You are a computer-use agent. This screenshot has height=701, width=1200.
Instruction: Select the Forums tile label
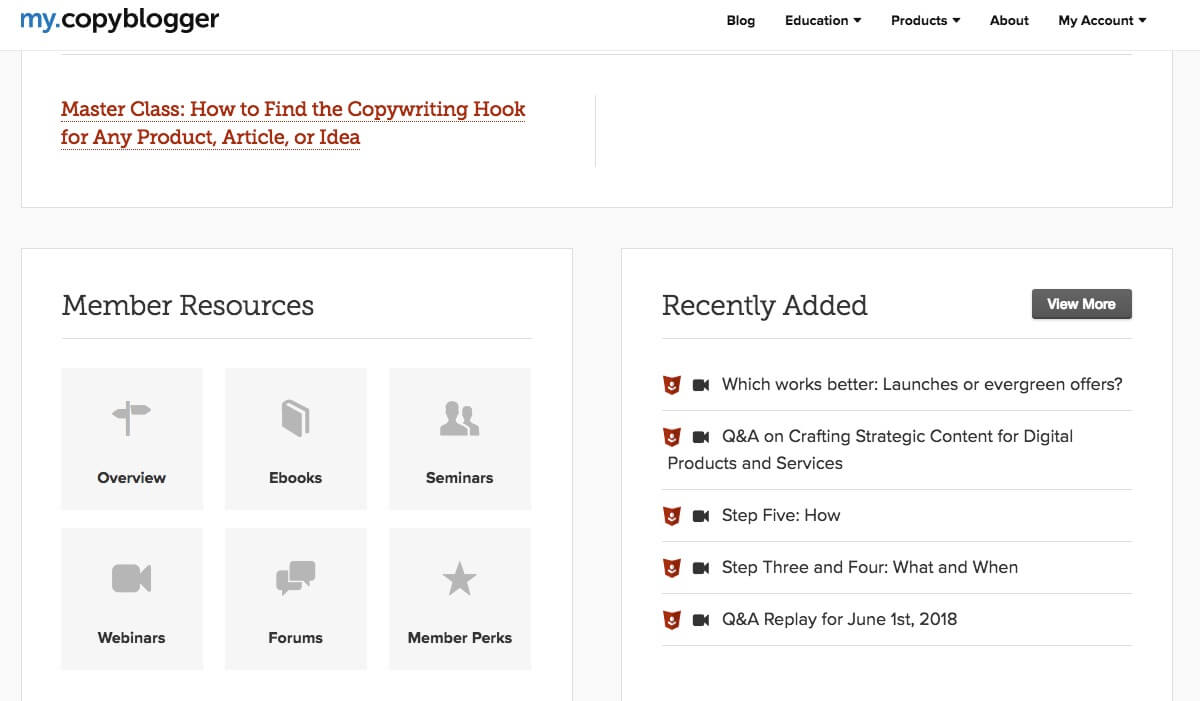point(295,637)
